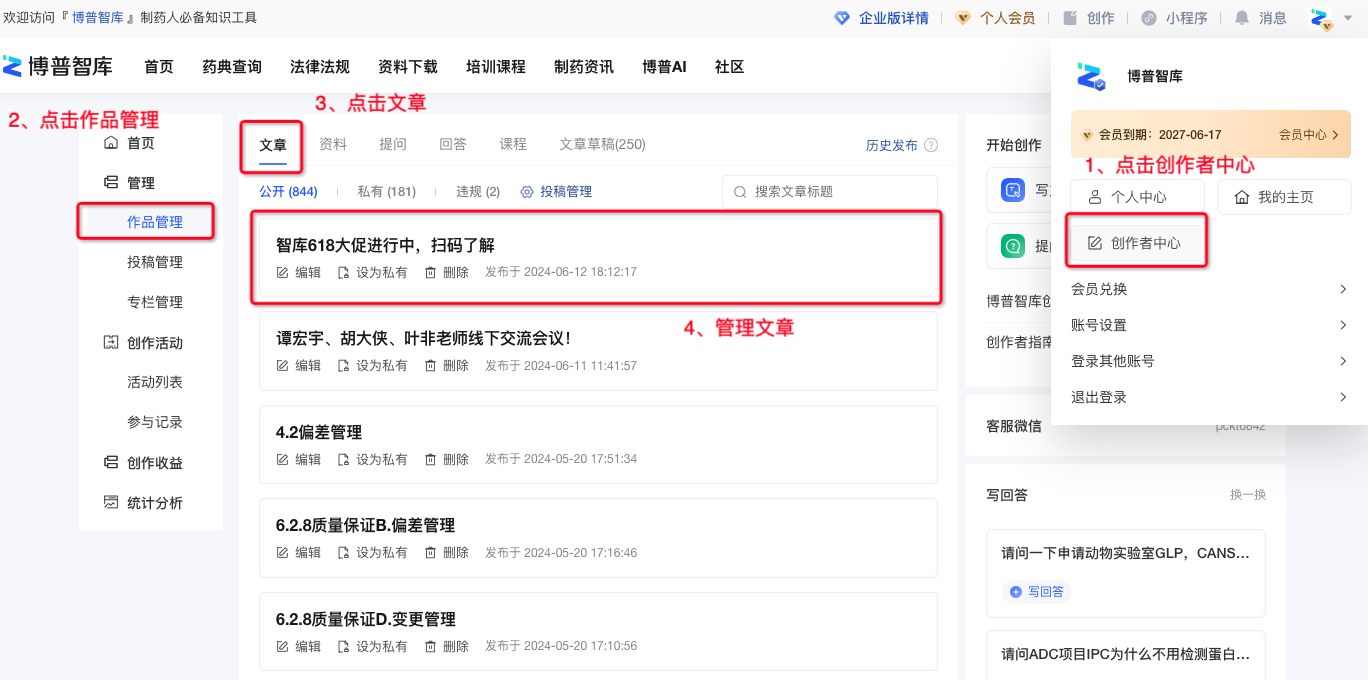Open 社区 navigation menu
1368x680 pixels.
click(730, 67)
